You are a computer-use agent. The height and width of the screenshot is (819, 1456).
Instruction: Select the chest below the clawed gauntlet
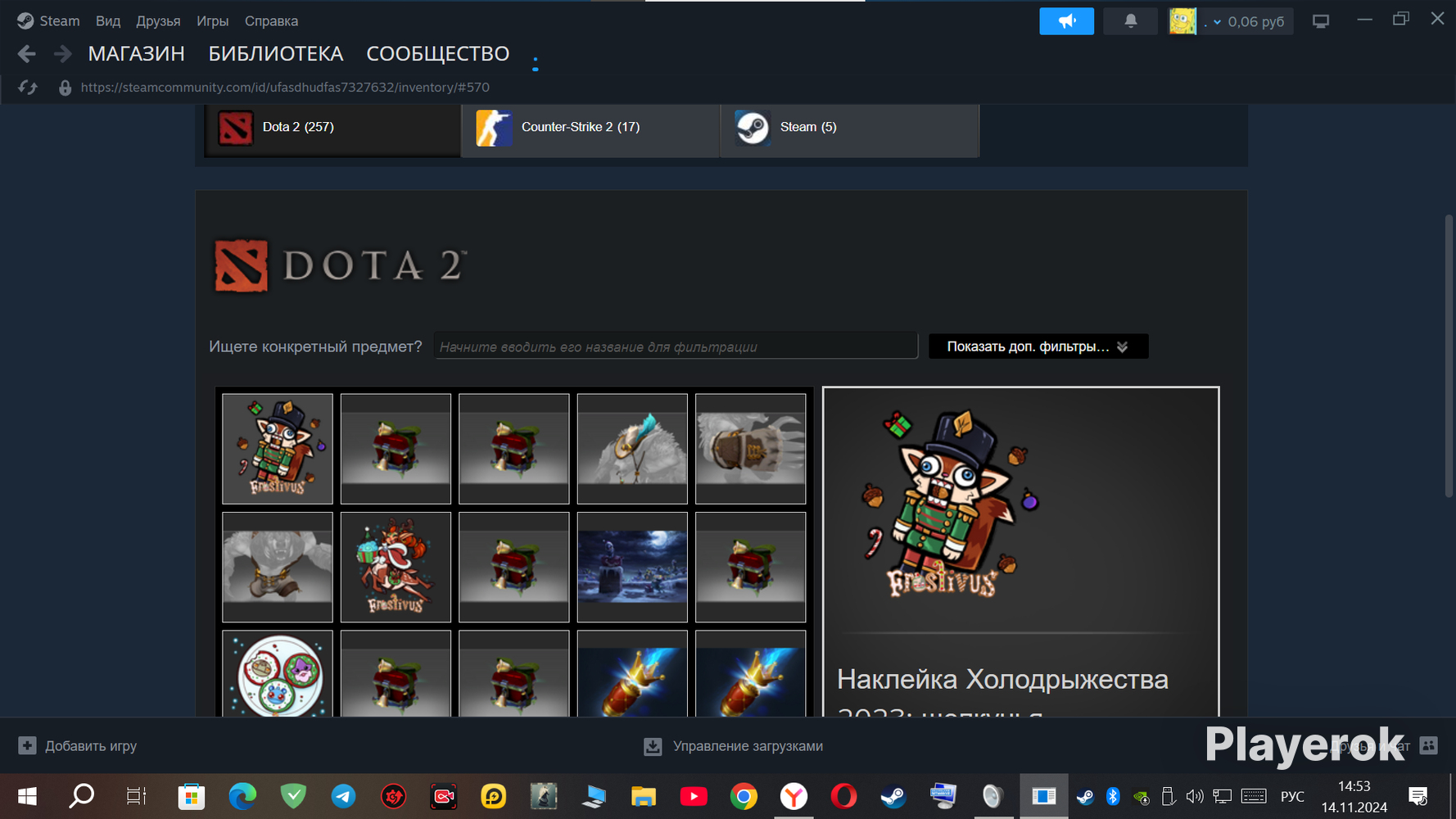(750, 567)
